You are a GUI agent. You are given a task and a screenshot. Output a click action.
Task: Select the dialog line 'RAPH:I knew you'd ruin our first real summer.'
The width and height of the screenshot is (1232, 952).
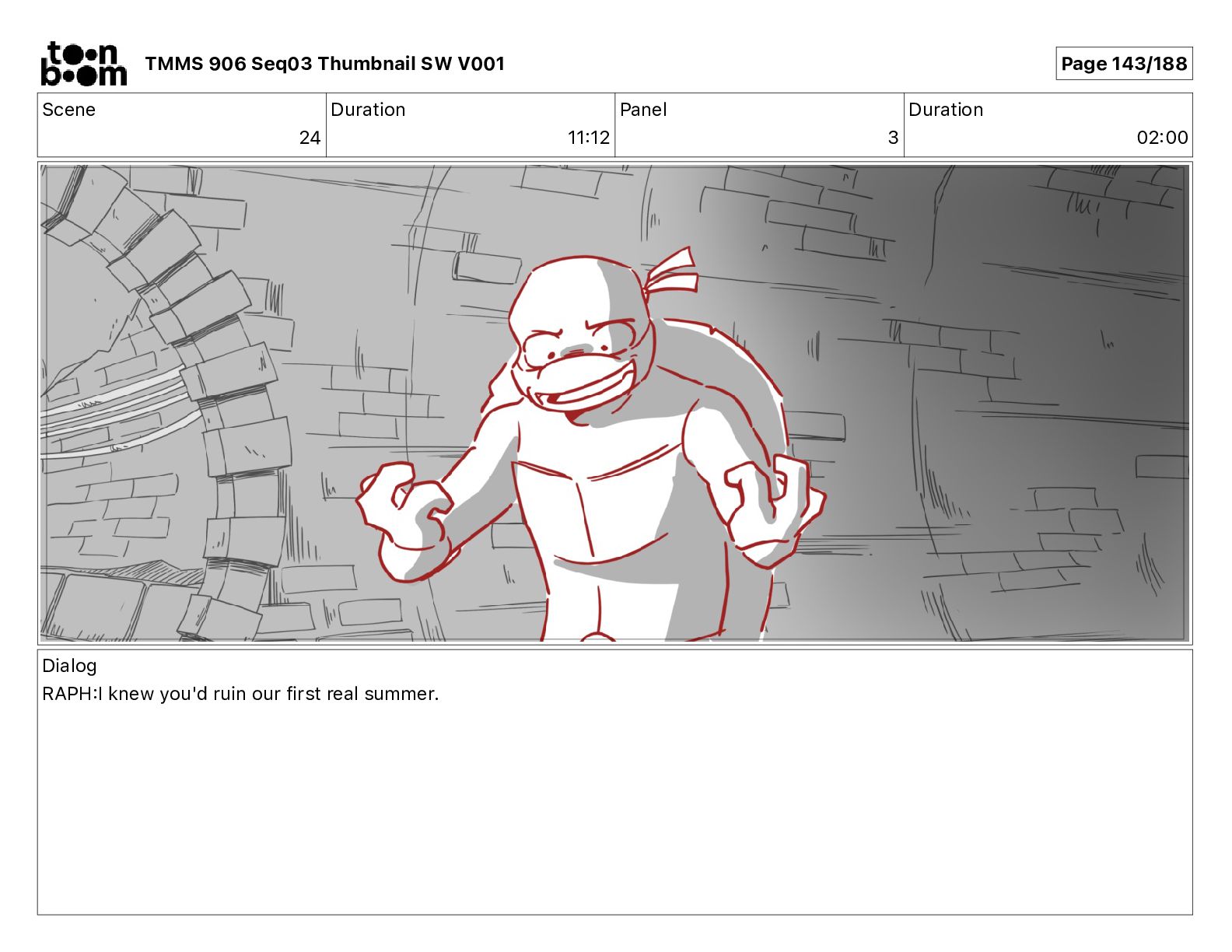coord(240,694)
